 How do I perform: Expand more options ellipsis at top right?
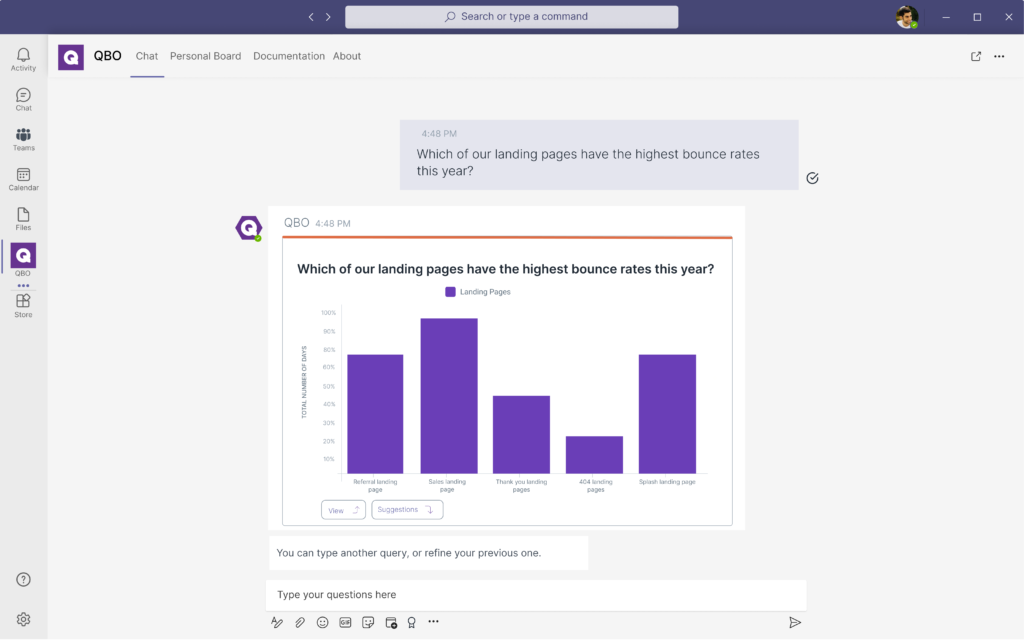pyautogui.click(x=999, y=57)
